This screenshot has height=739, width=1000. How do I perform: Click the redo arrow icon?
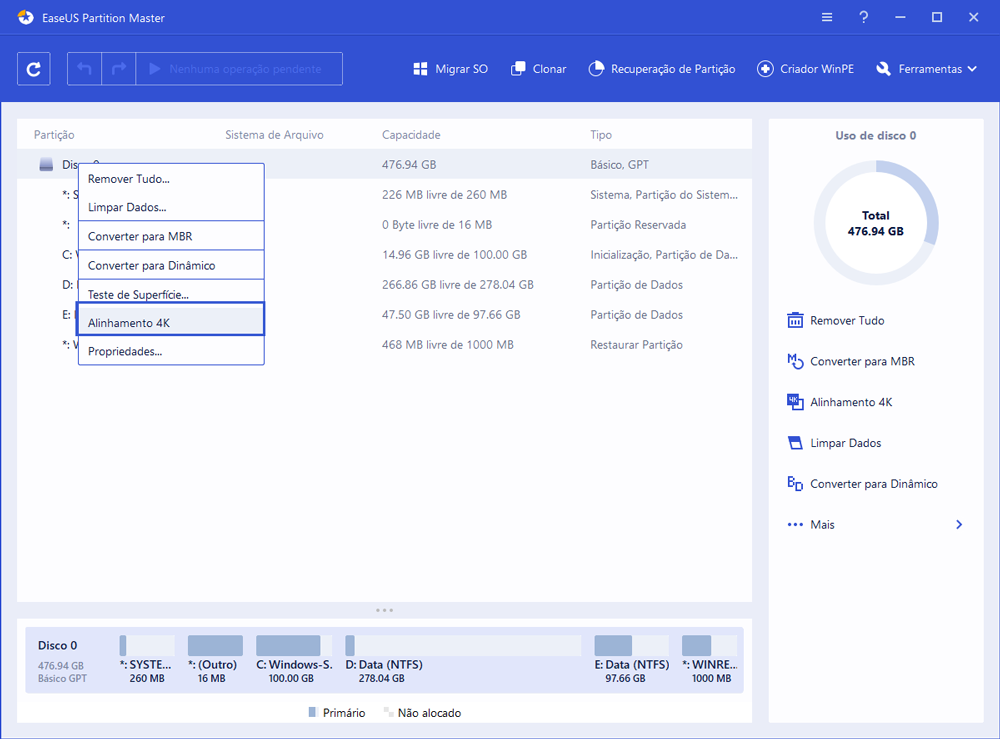pyautogui.click(x=119, y=69)
